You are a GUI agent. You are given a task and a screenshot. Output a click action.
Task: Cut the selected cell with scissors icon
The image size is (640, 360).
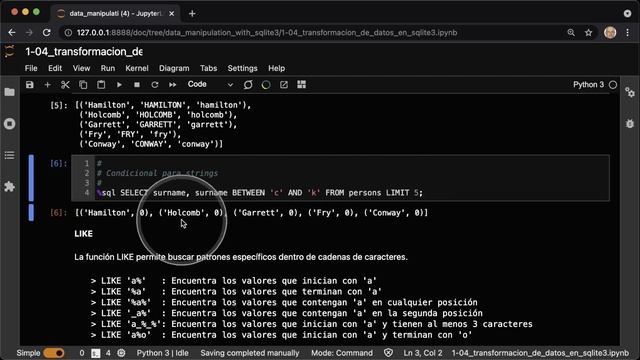(65, 84)
